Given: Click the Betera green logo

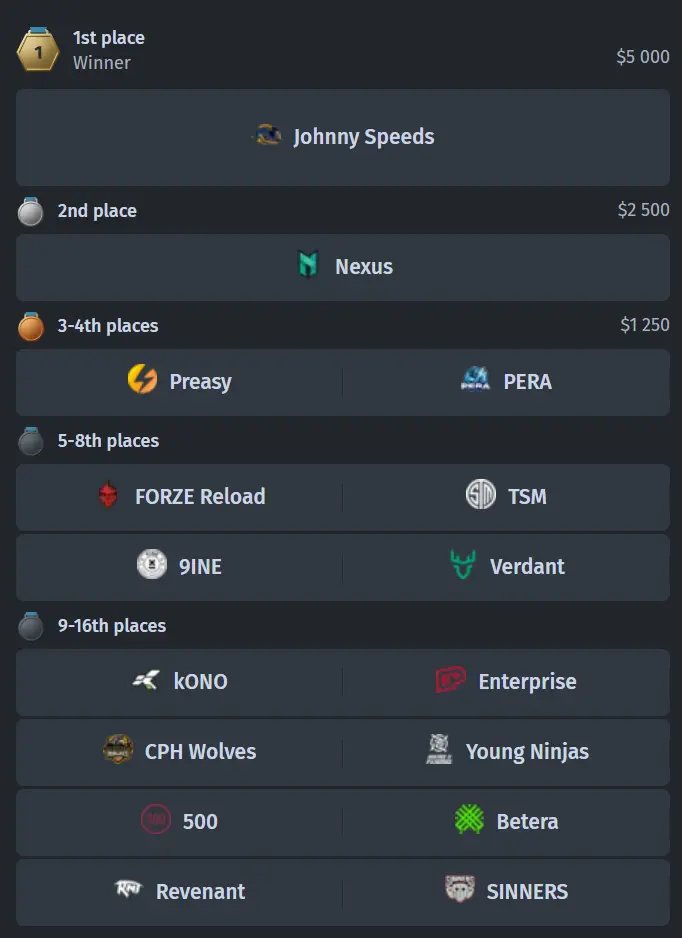Looking at the screenshot, I should (469, 820).
